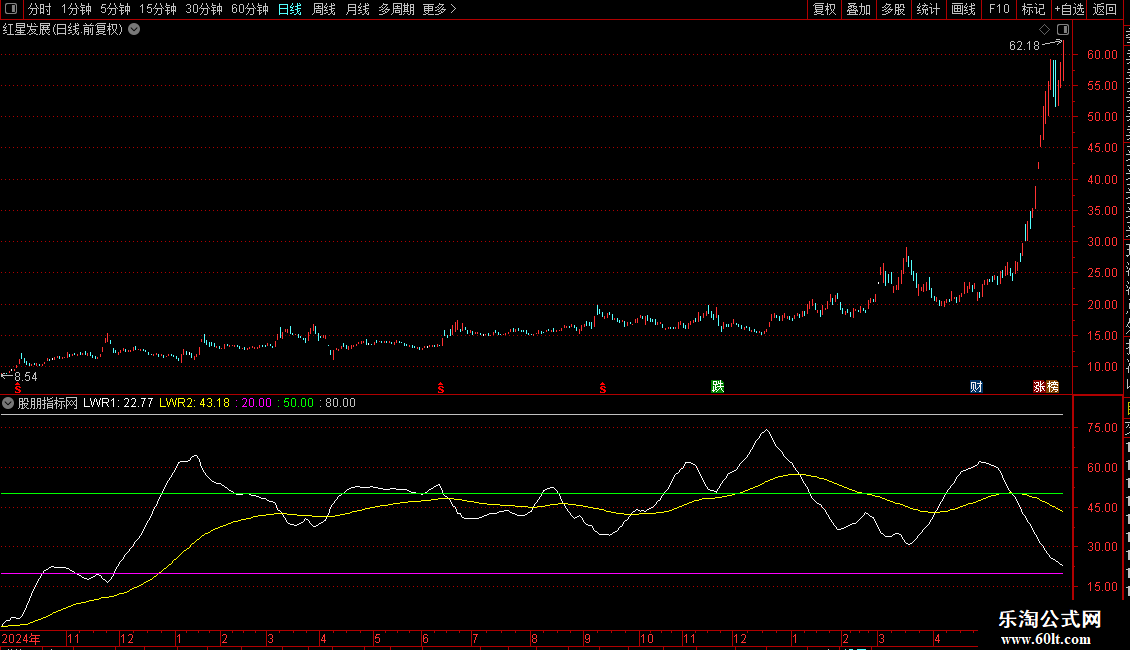Switch to 分时 intraday view

coord(40,9)
